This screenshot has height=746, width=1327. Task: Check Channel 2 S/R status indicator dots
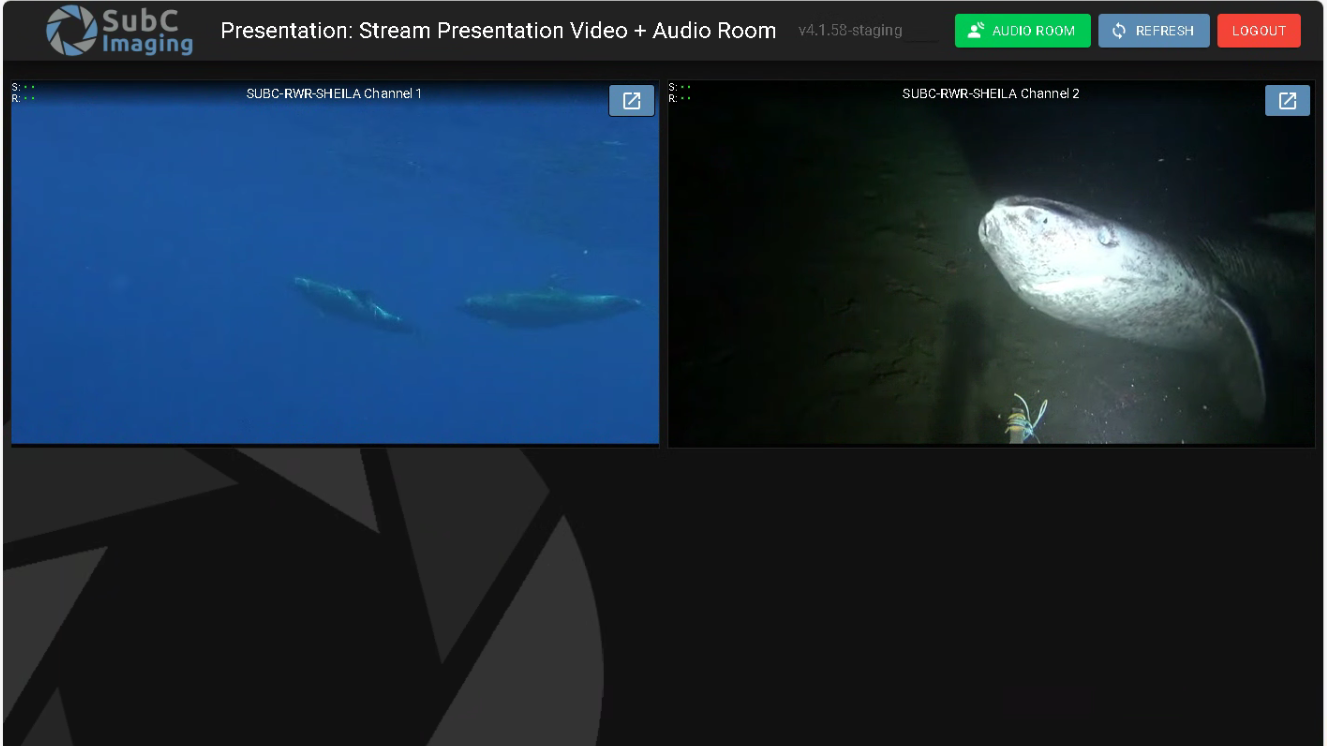679,93
